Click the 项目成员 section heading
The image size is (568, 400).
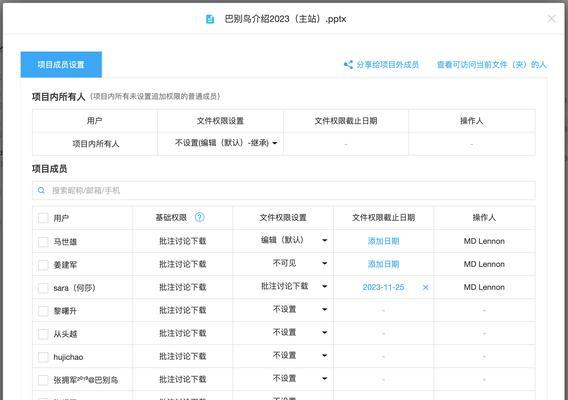point(50,169)
